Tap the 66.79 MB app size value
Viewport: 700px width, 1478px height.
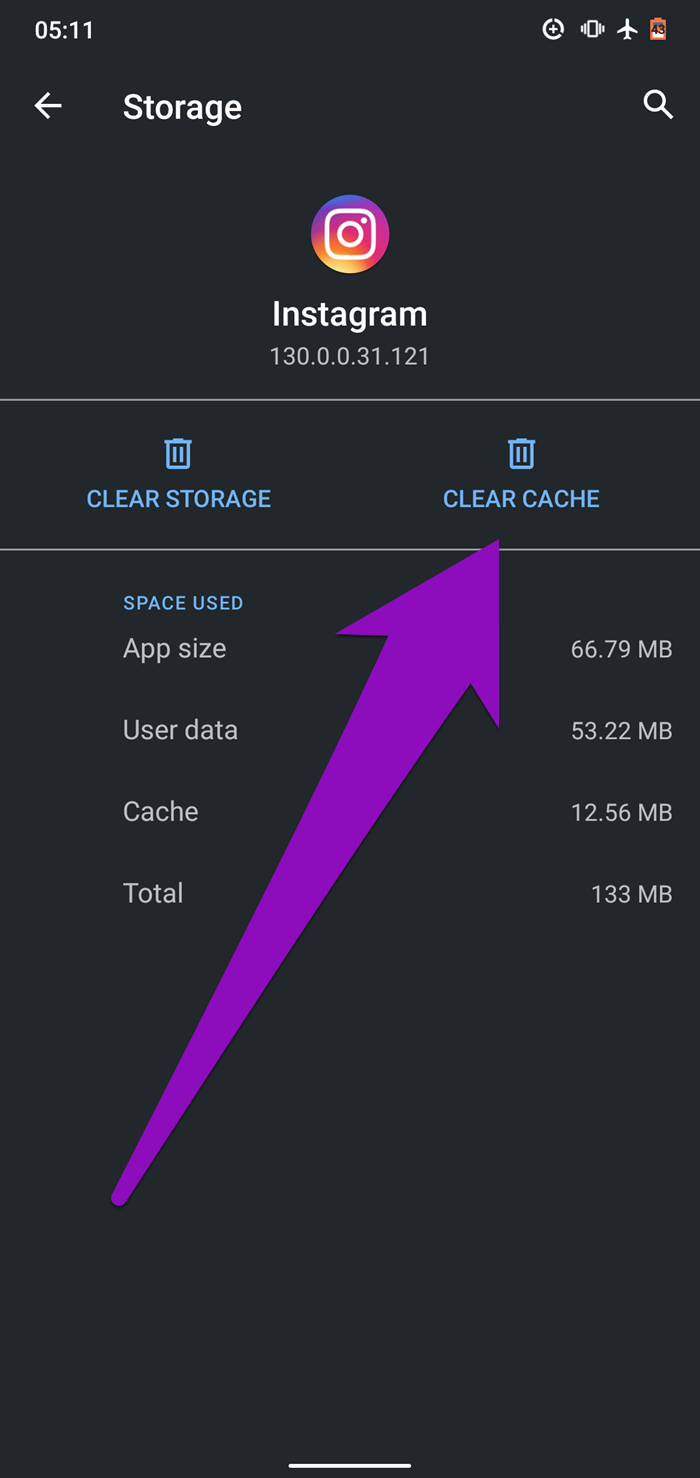621,649
